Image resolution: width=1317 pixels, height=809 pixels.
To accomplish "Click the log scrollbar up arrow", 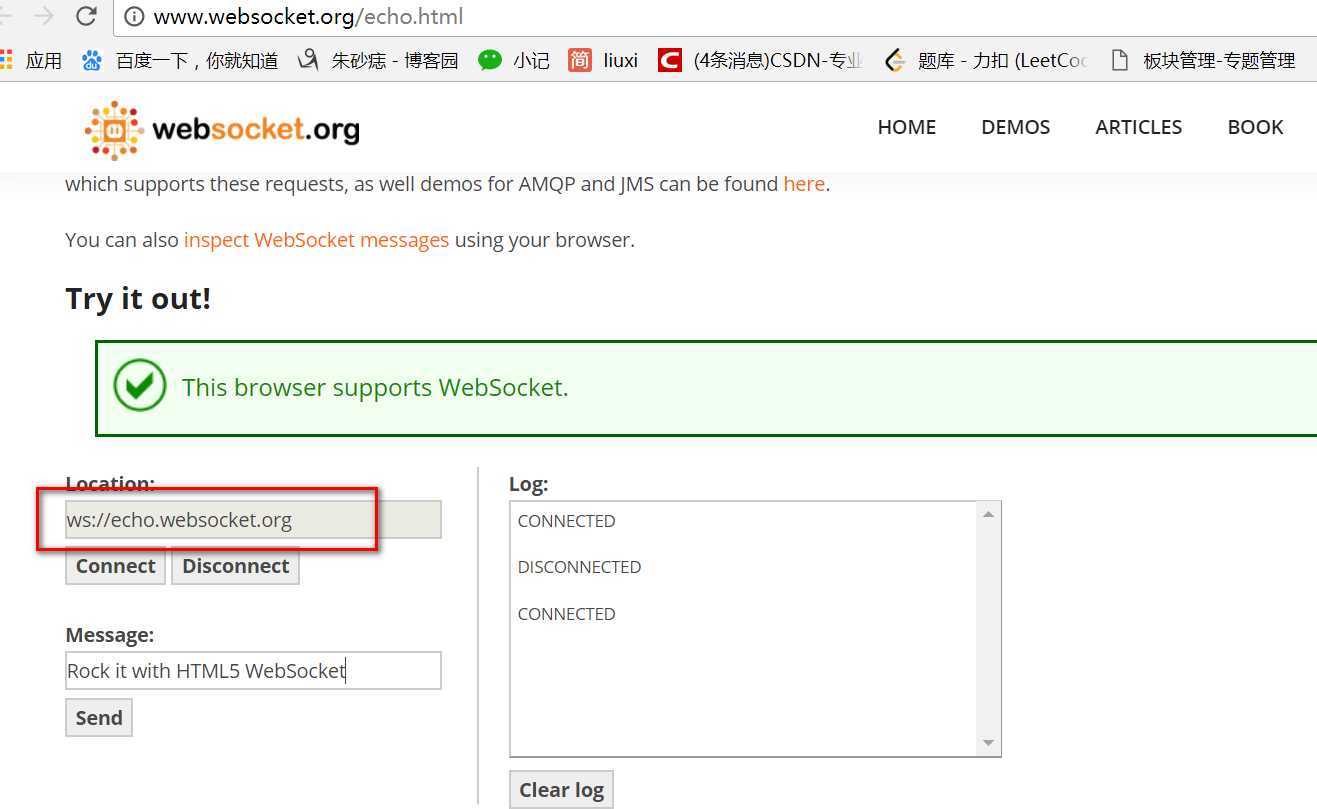I will pyautogui.click(x=988, y=514).
